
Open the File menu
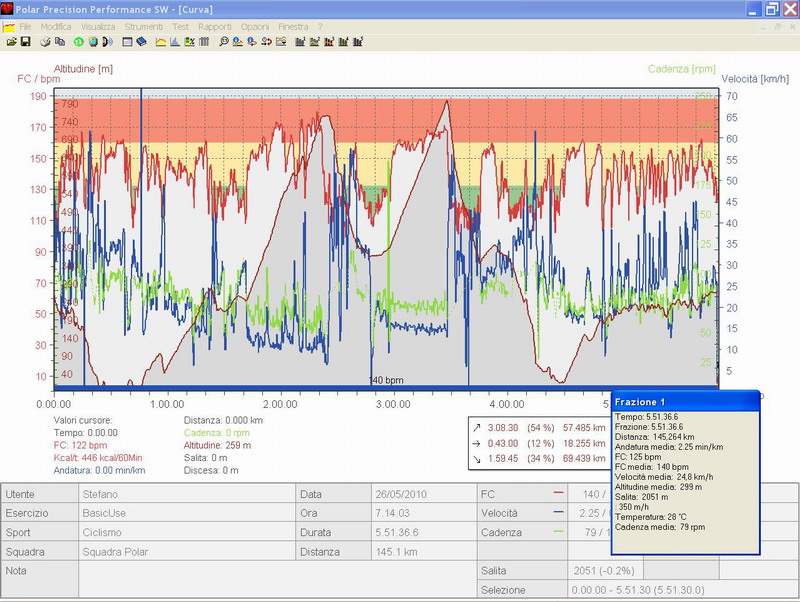(25, 27)
